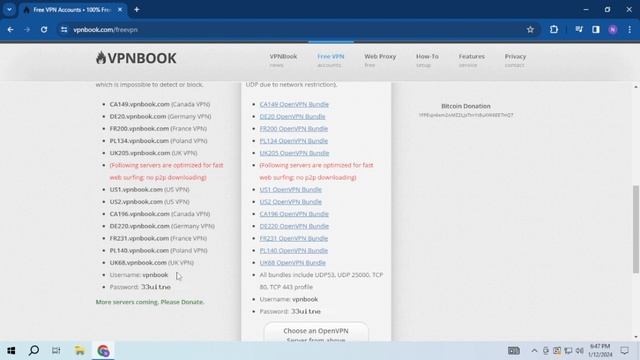640x360 pixels.
Task: Click the PL134.vpnbook.com server text
Action: point(139,141)
